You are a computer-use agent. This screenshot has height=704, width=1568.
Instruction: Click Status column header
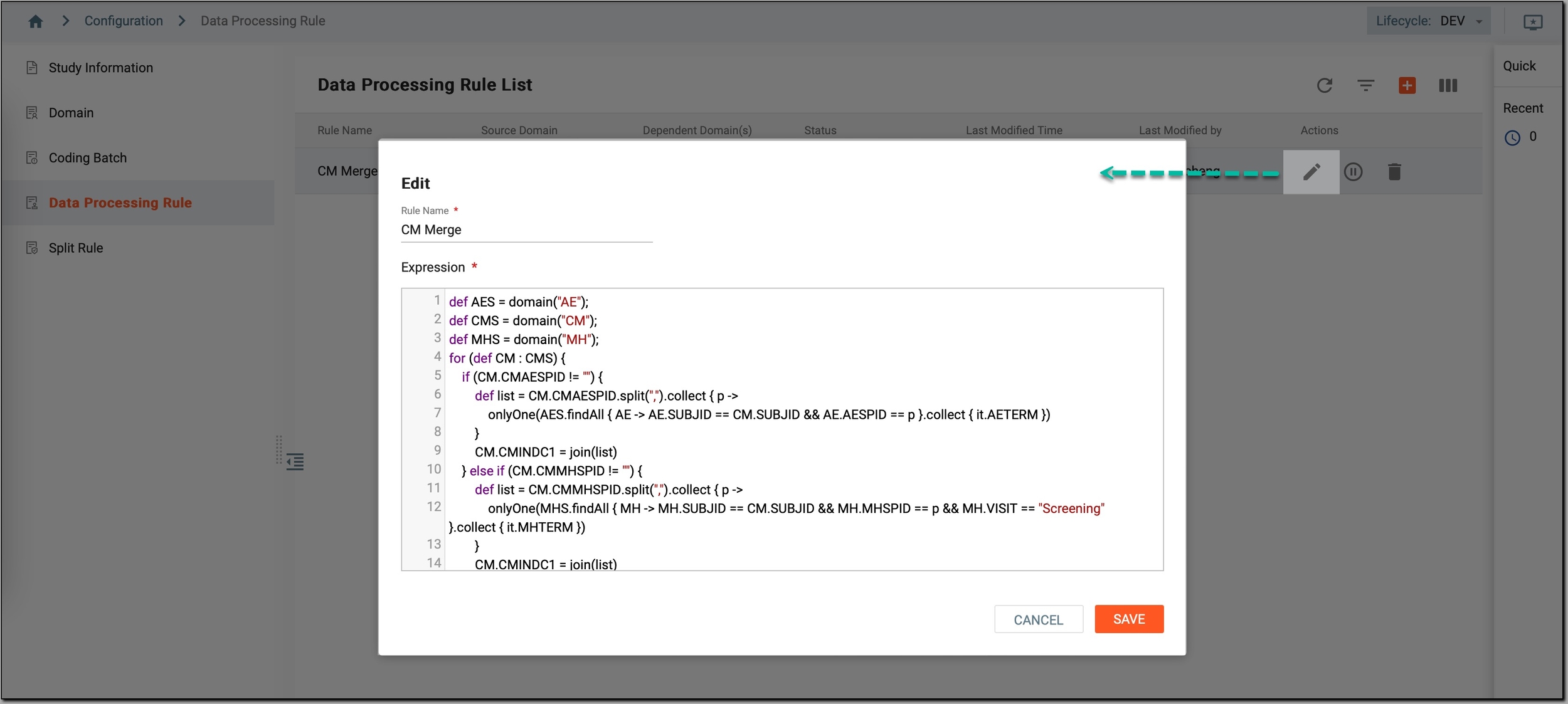coord(820,130)
